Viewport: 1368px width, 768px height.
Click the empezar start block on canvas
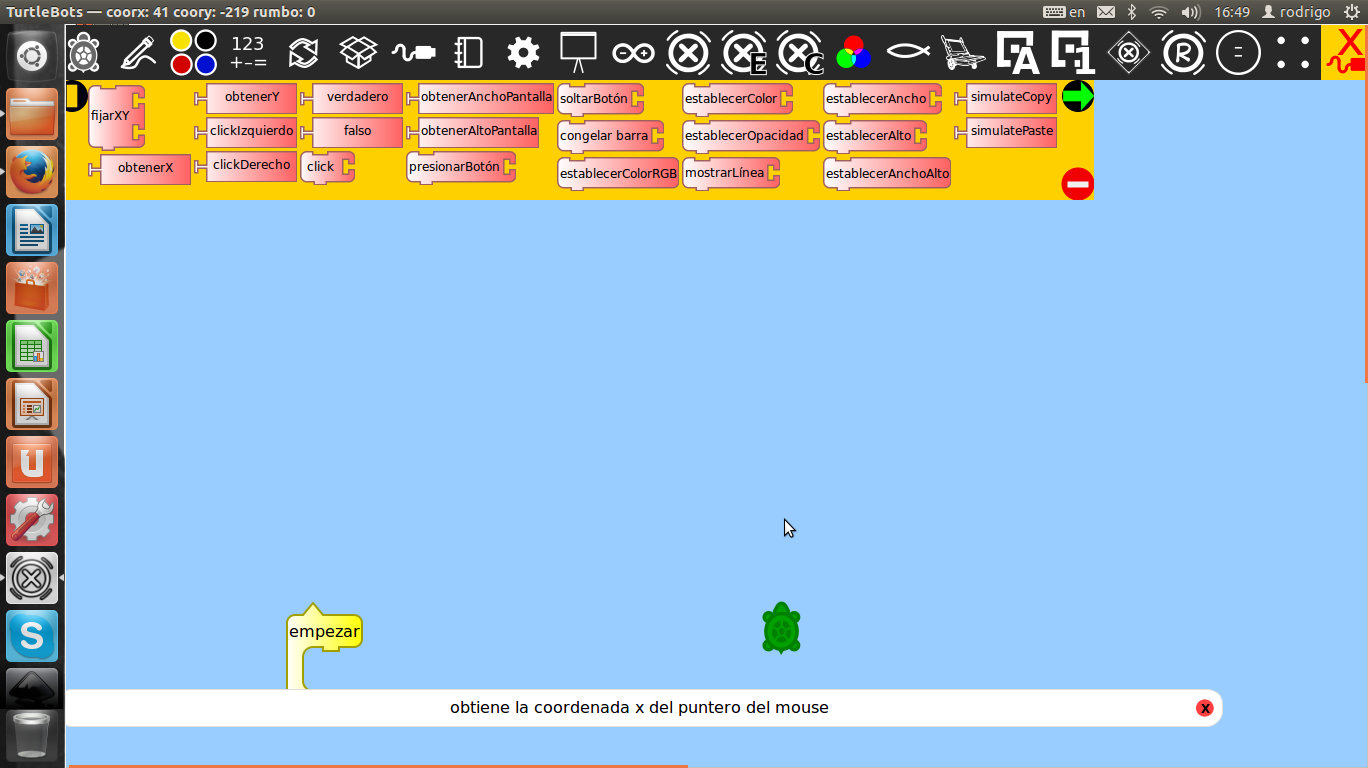point(324,632)
